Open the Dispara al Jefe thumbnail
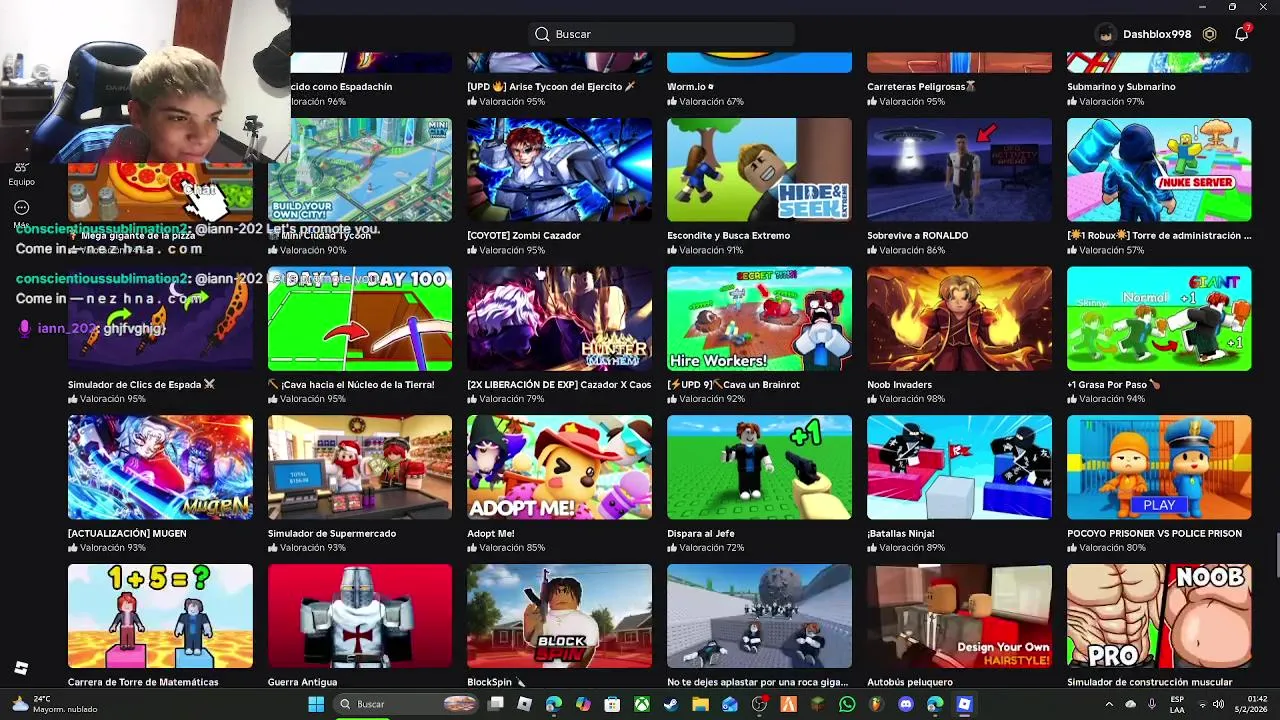Image resolution: width=1280 pixels, height=720 pixels. [759, 467]
